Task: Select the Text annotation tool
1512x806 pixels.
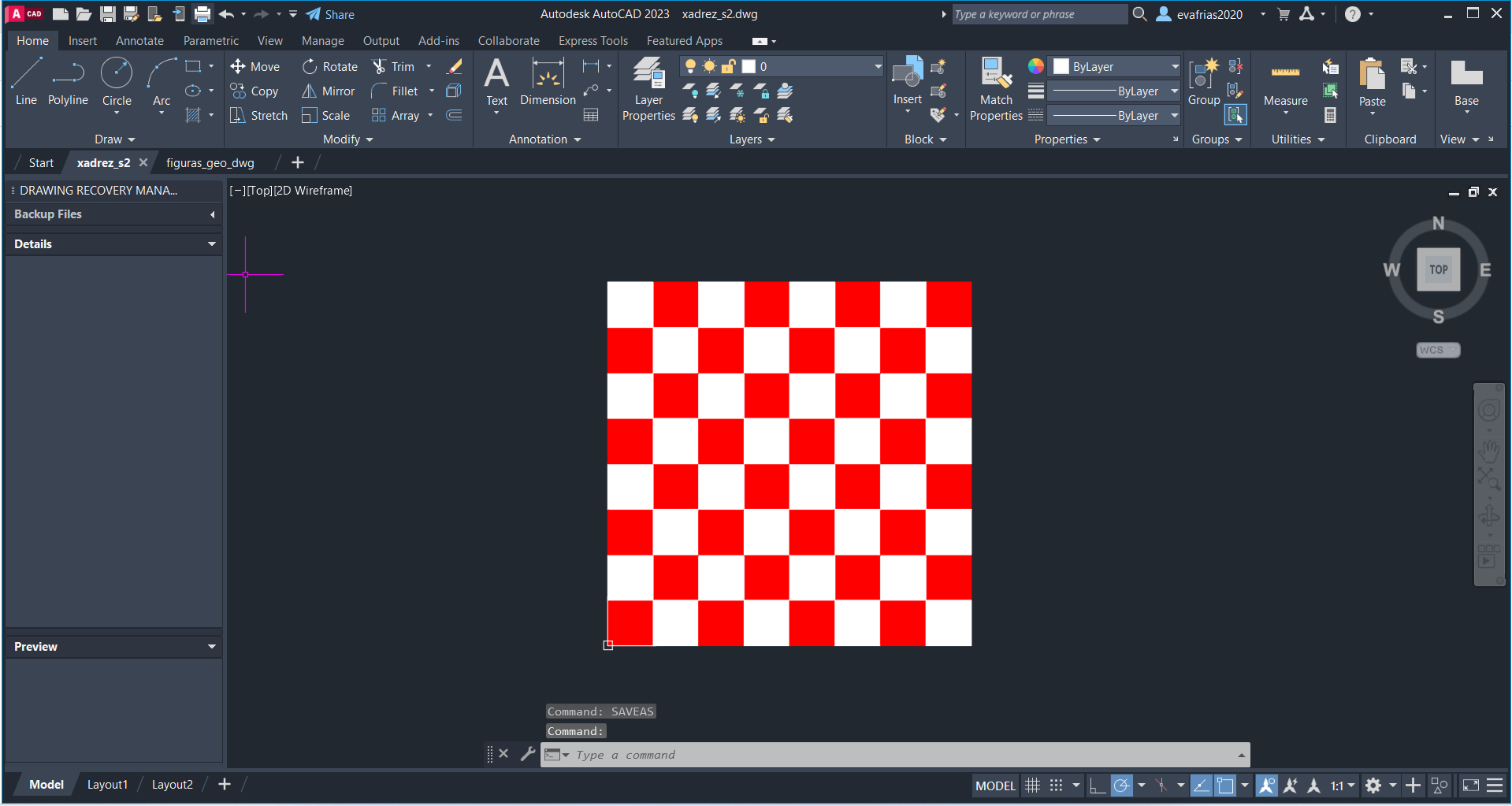Action: click(x=496, y=82)
